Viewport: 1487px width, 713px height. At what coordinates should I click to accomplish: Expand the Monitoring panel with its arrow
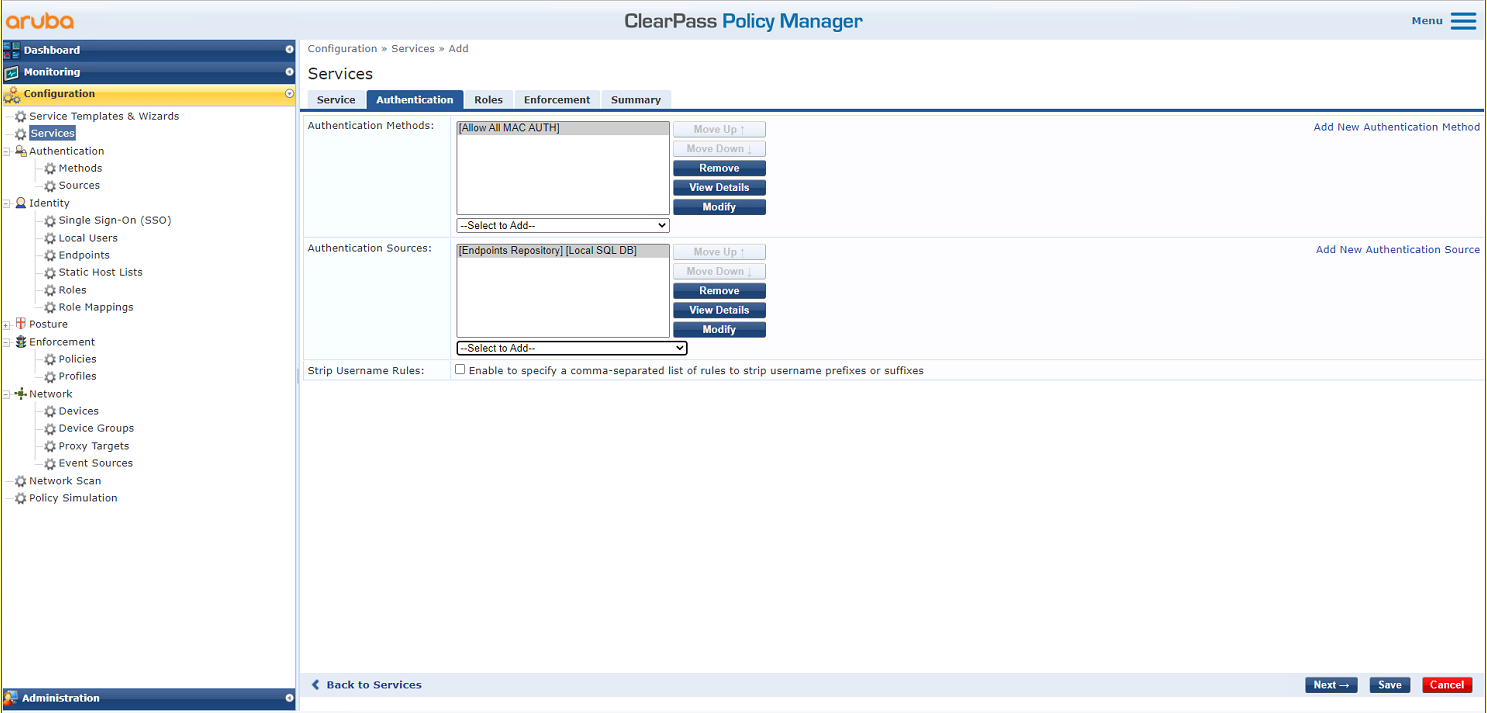point(289,72)
